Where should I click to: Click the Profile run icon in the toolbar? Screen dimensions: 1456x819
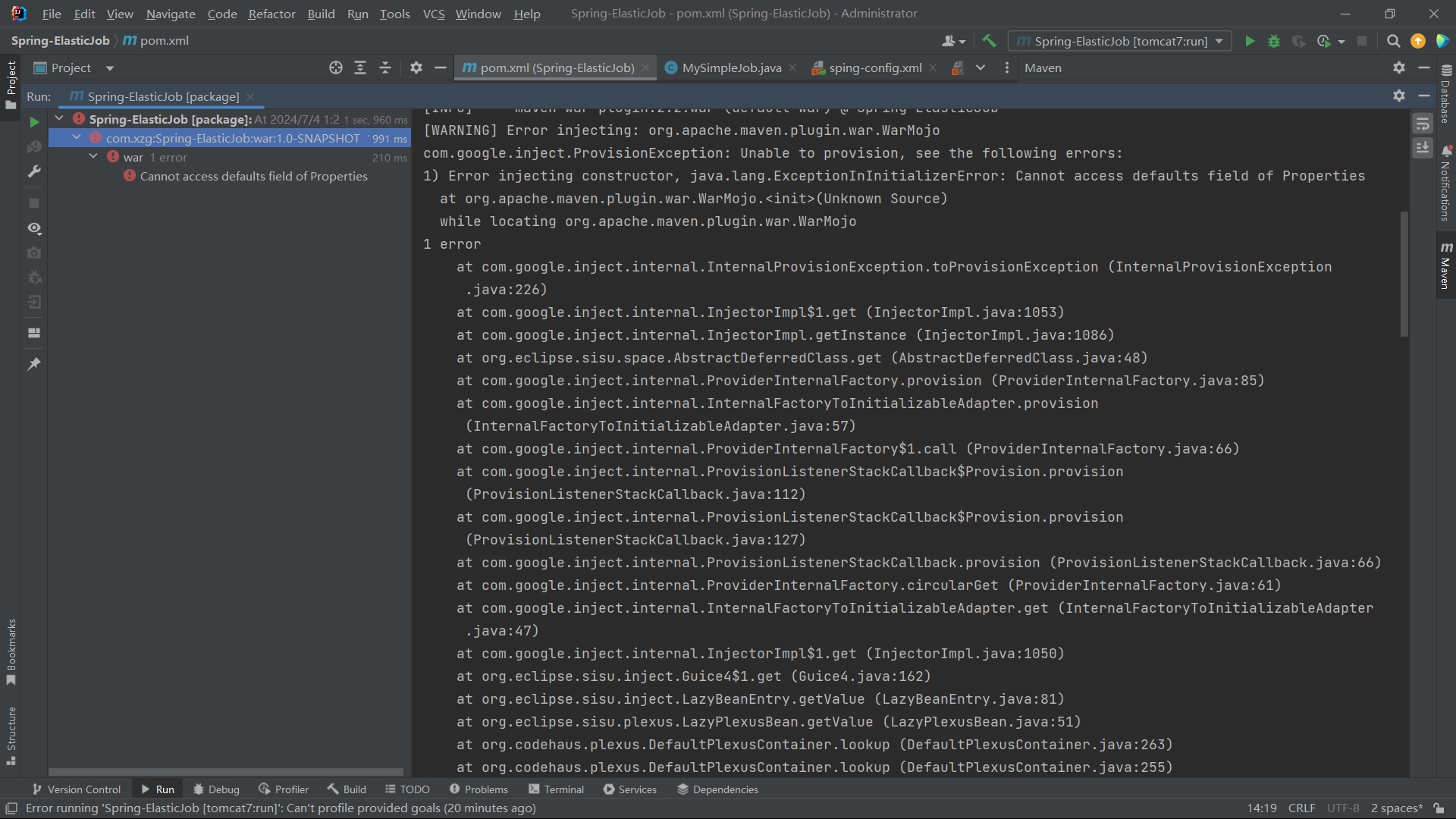(1323, 41)
